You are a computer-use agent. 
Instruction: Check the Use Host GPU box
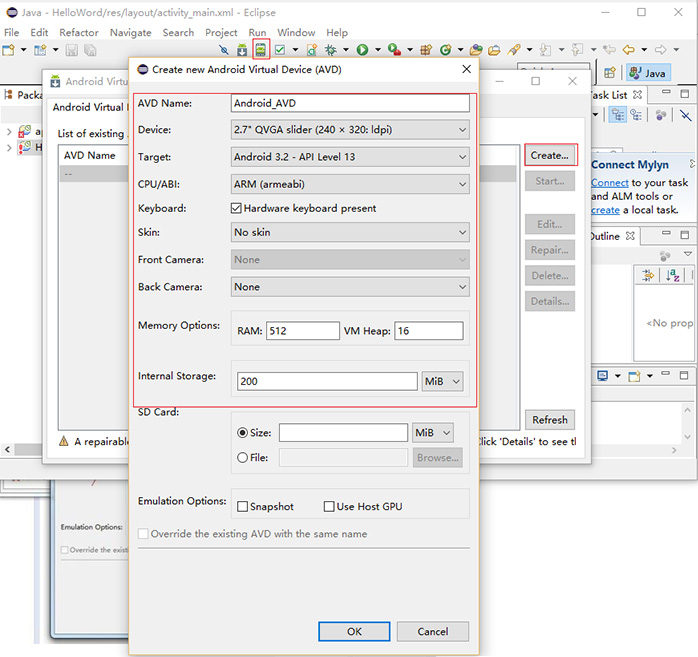(x=329, y=507)
